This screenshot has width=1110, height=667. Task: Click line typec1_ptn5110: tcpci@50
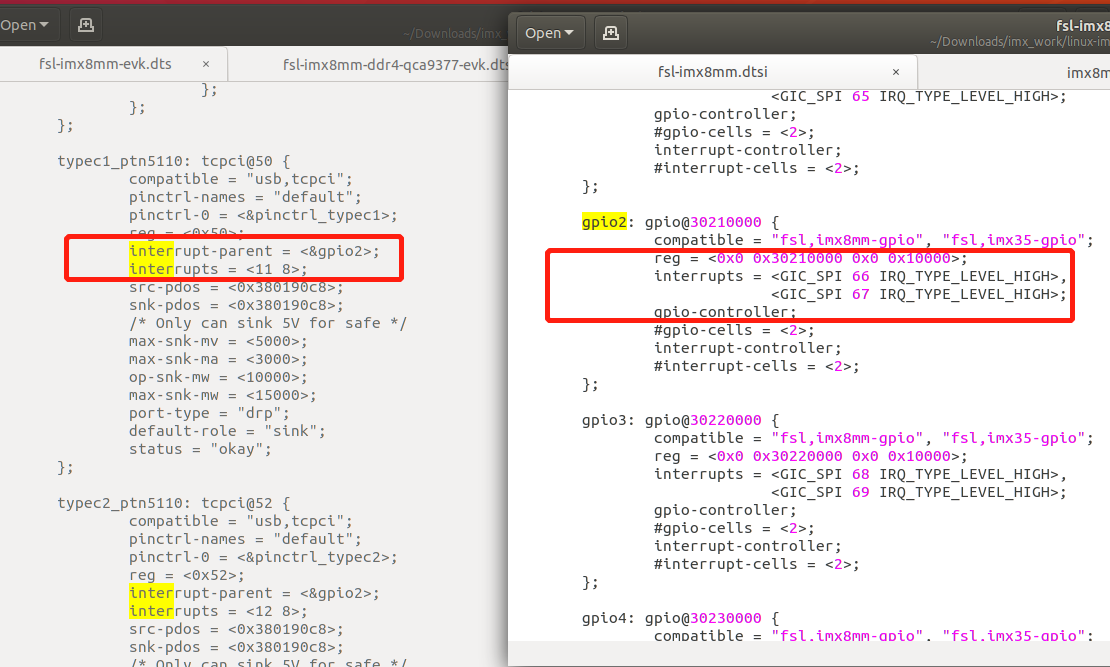[174, 161]
